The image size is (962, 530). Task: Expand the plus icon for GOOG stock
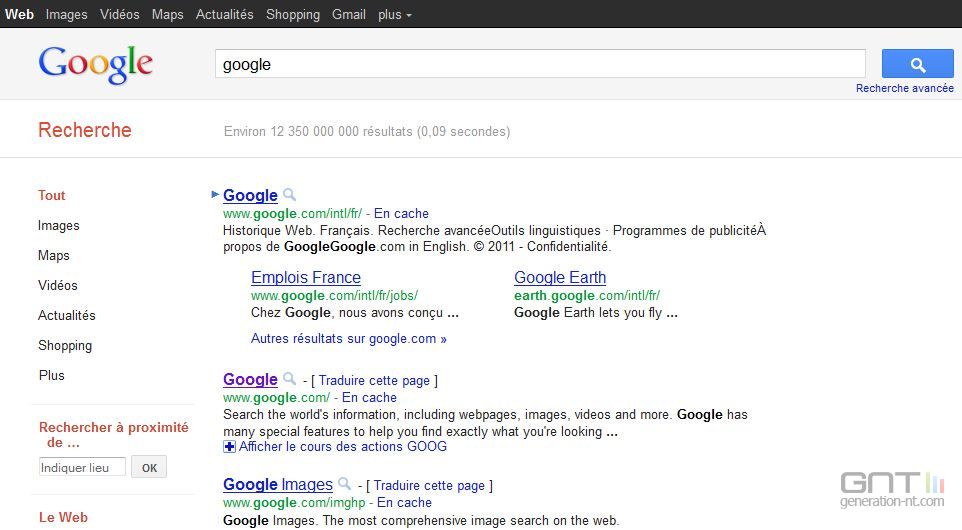pos(230,447)
